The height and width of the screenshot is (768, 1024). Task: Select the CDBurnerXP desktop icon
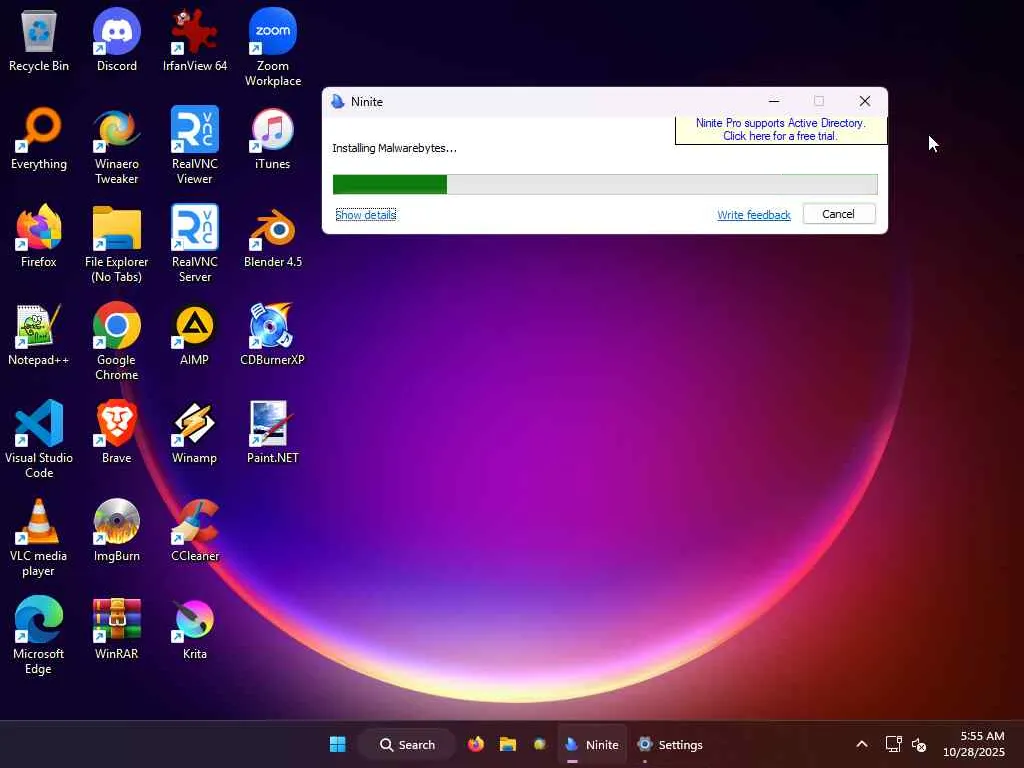273,335
